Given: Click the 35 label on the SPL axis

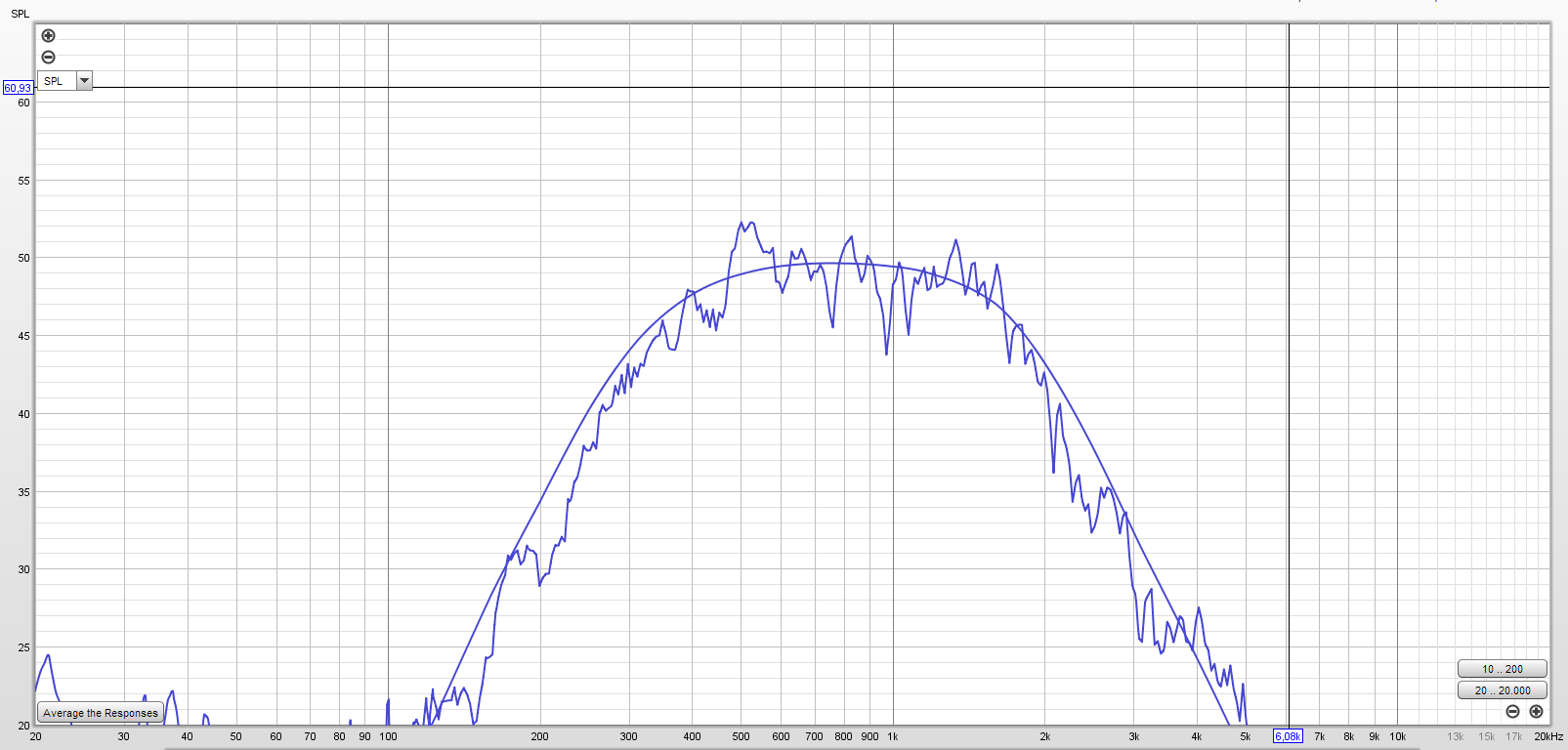Looking at the screenshot, I should click(23, 492).
